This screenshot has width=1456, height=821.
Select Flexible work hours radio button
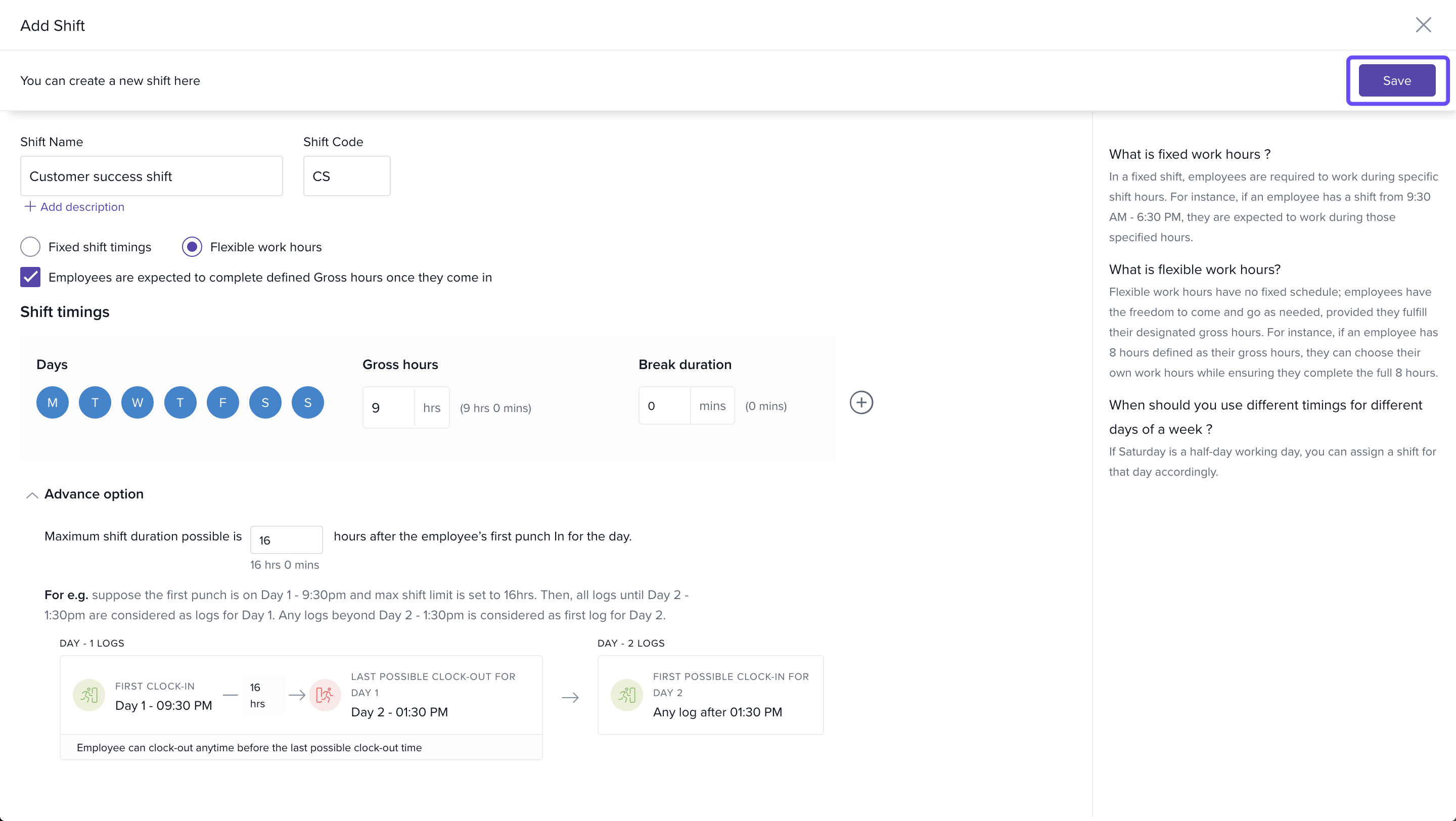pos(192,247)
